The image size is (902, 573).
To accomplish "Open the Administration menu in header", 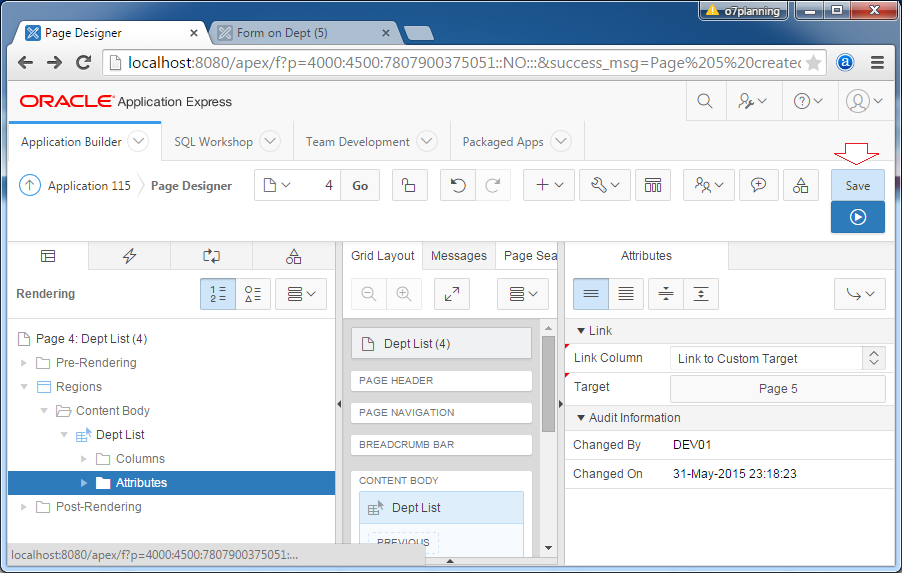I will click(752, 101).
